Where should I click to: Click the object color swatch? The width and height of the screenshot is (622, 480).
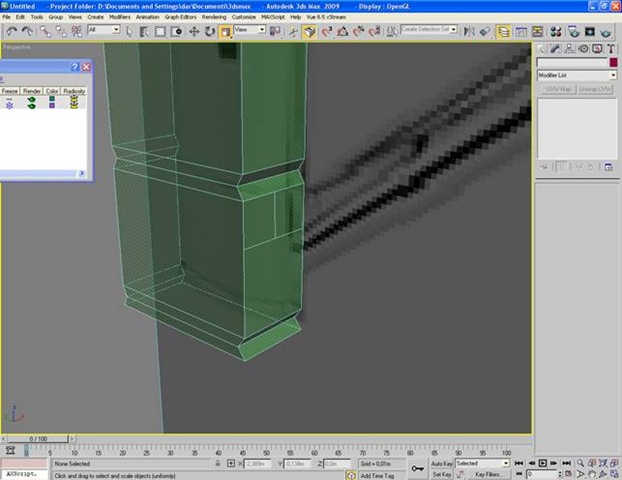612,63
